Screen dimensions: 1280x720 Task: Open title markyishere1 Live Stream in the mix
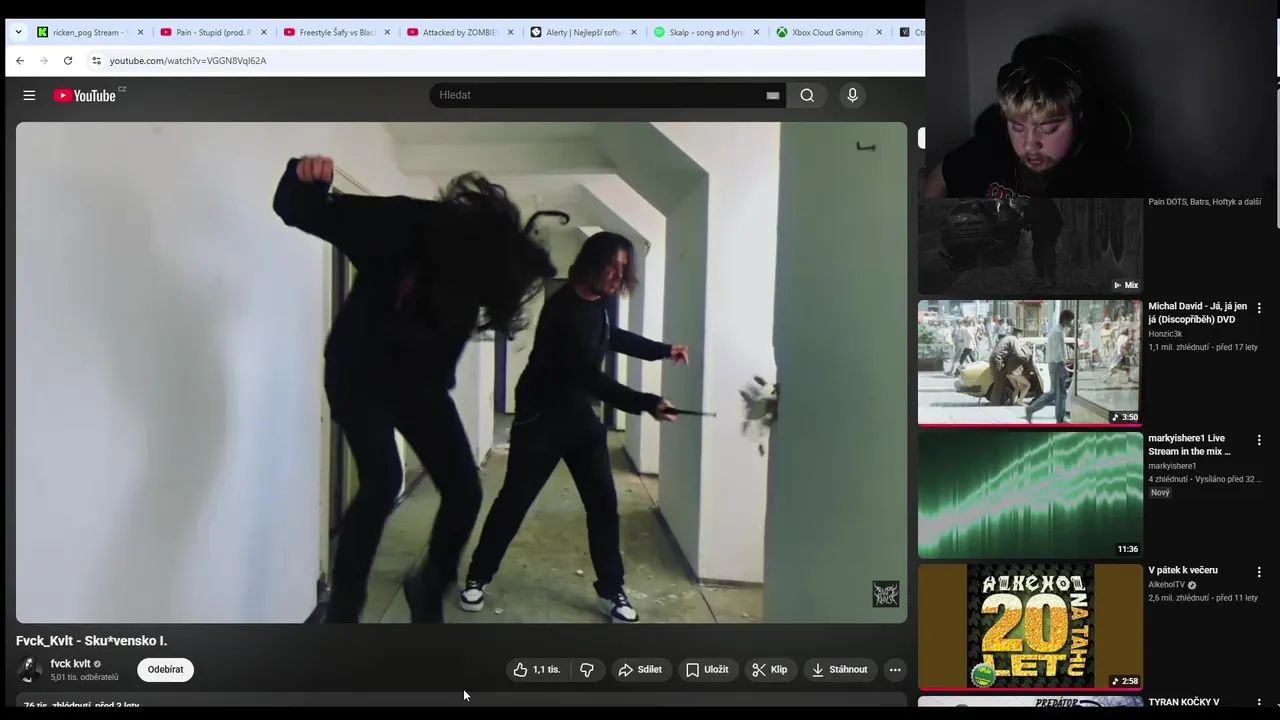tap(1190, 445)
